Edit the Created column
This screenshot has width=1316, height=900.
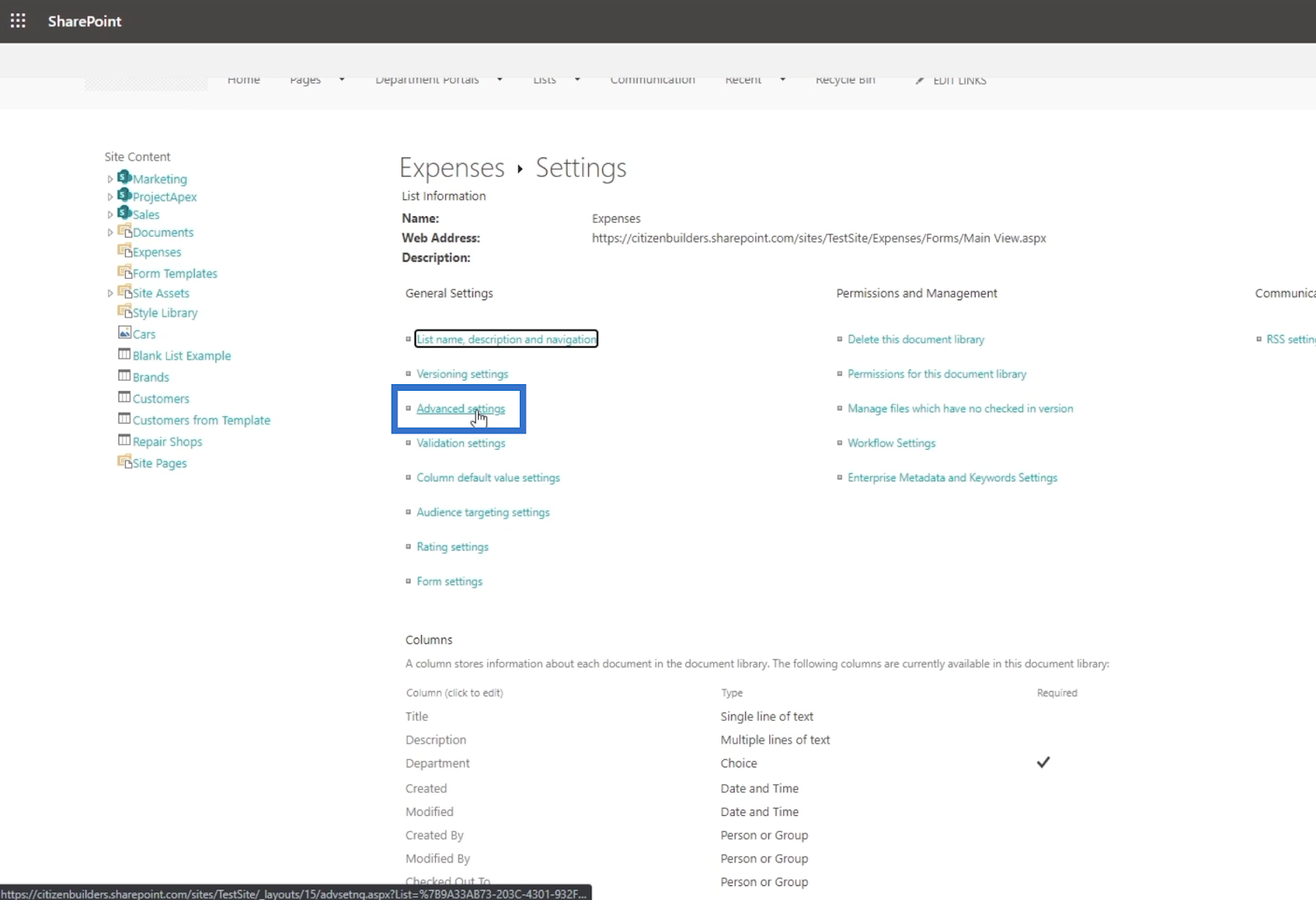tap(425, 788)
